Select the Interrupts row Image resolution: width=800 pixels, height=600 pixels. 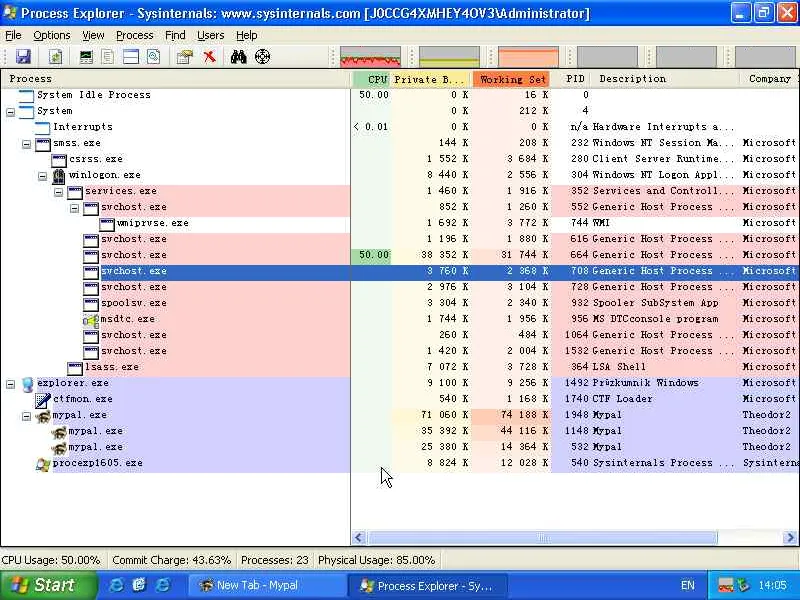click(x=400, y=127)
